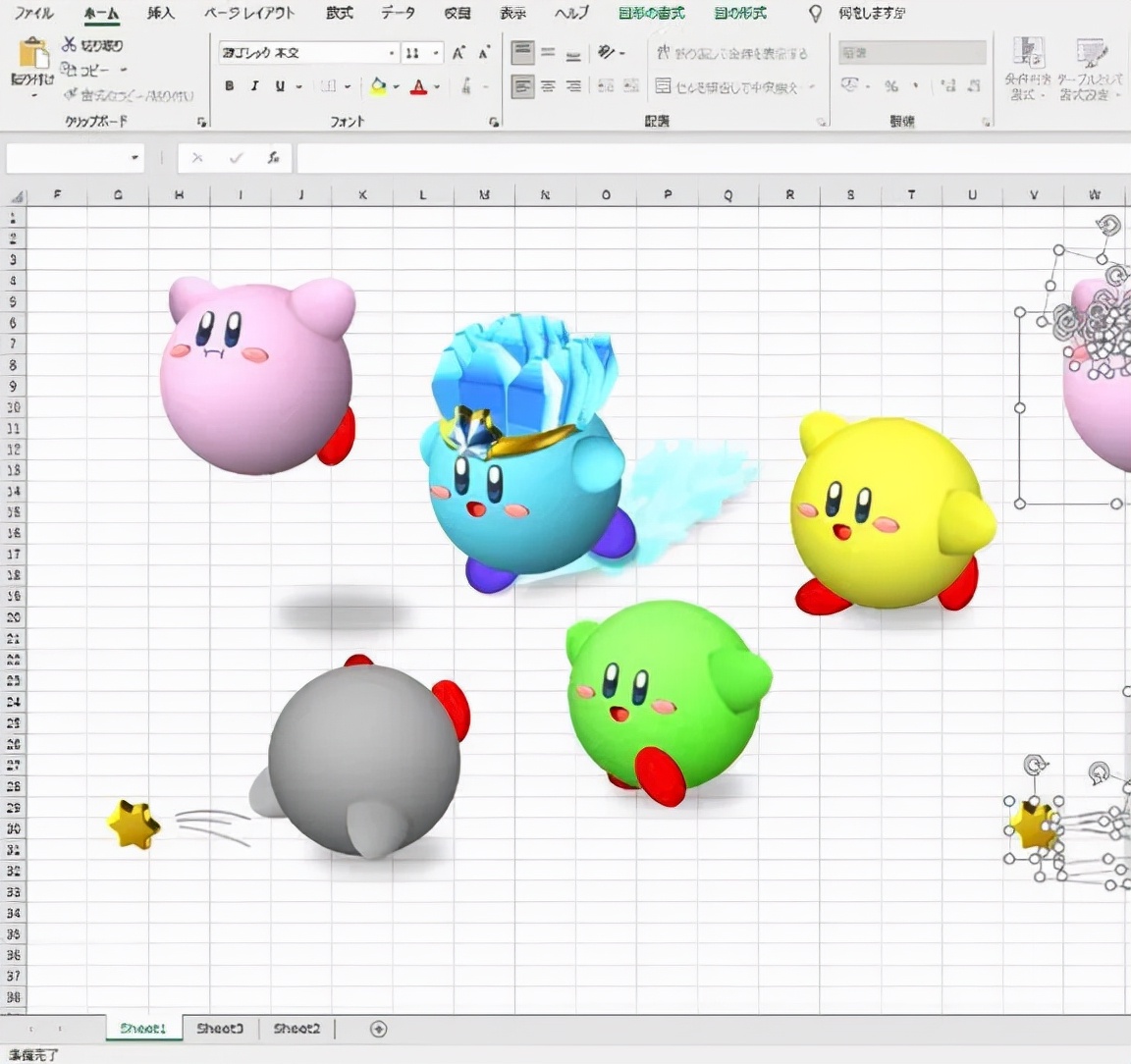Click the Tell Me lightbulb icon
The image size is (1131, 1064).
pyautogui.click(x=815, y=13)
